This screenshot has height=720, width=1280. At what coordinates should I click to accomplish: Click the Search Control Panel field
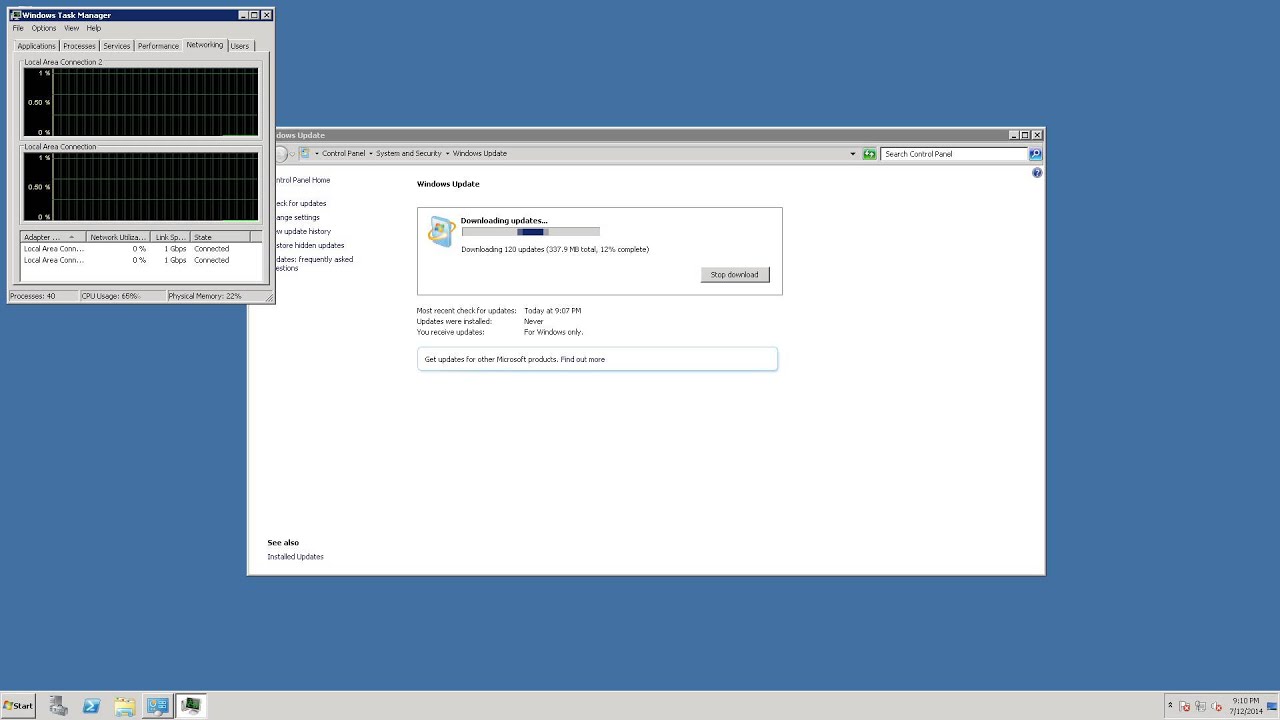pos(954,154)
